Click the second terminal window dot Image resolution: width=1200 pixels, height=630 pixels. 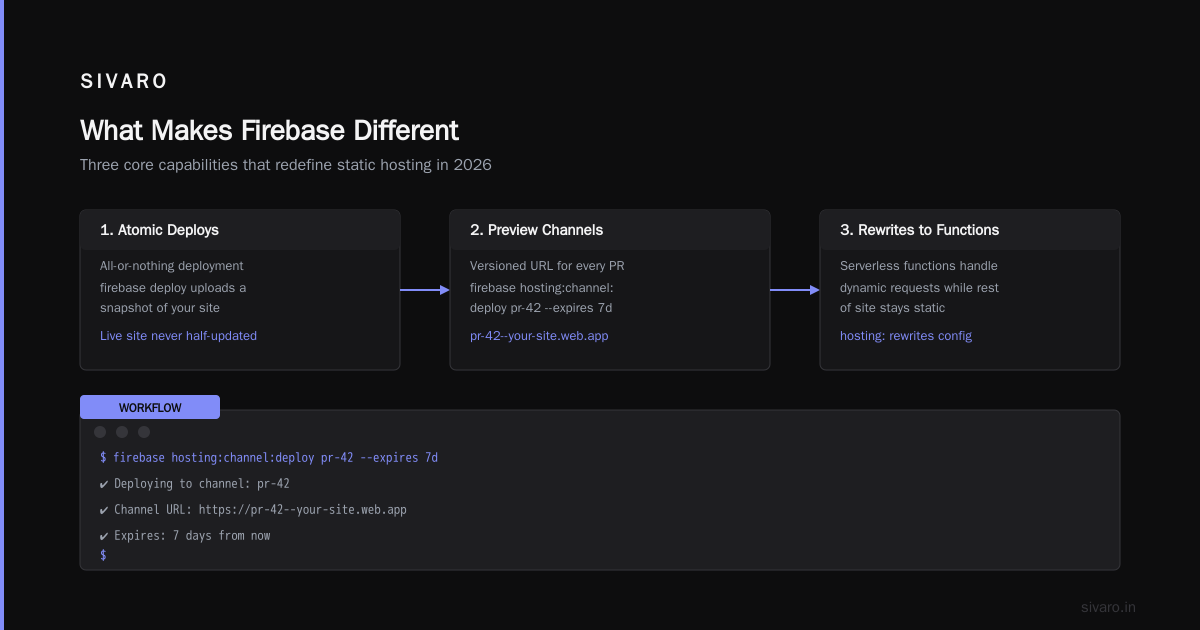pyautogui.click(x=122, y=432)
